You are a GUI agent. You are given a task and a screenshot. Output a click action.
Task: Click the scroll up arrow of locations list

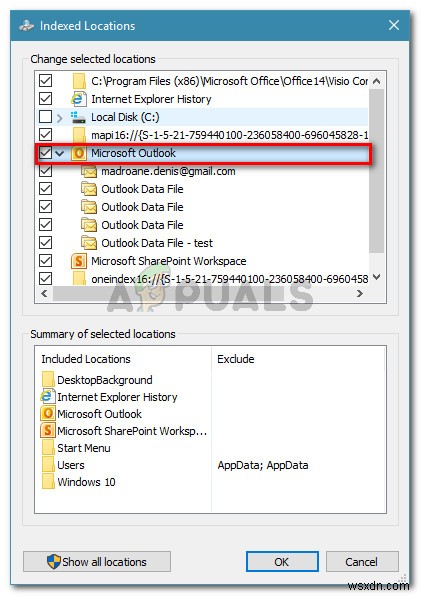(377, 81)
